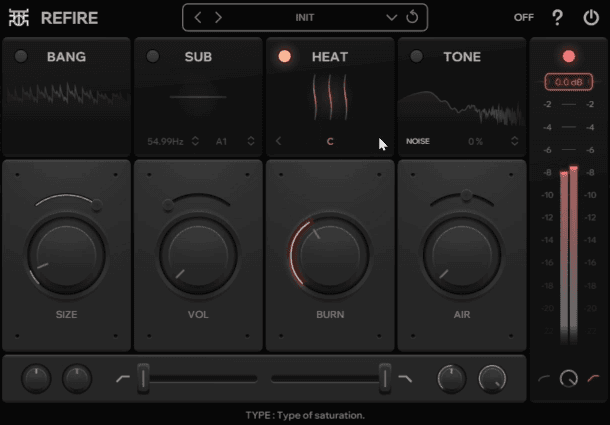
Task: Click the arc slider handle above AIR
Action: 466,195
